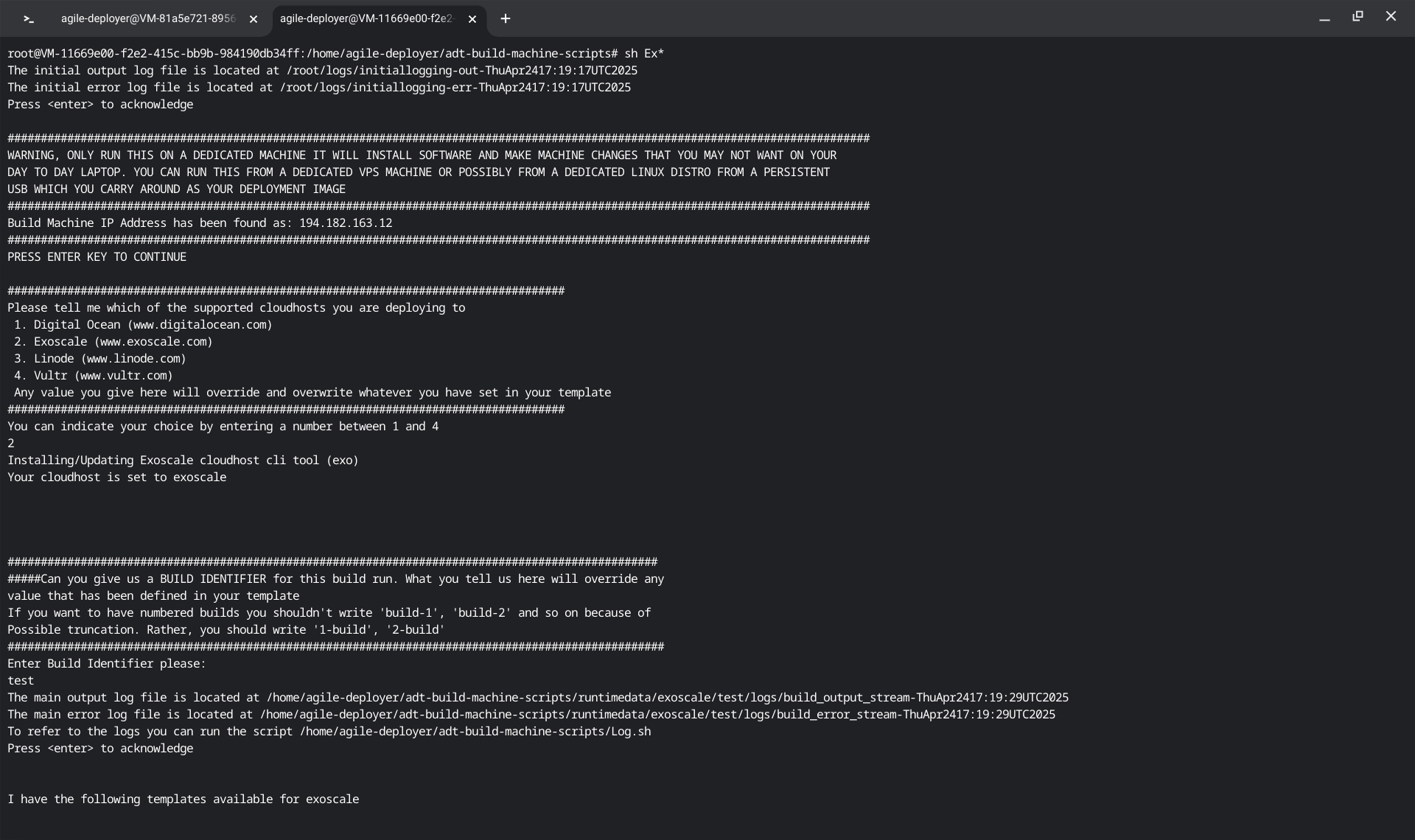Screen dimensions: 1415x840
Task: Click the 'sh Ex*' command text
Action: pos(643,54)
